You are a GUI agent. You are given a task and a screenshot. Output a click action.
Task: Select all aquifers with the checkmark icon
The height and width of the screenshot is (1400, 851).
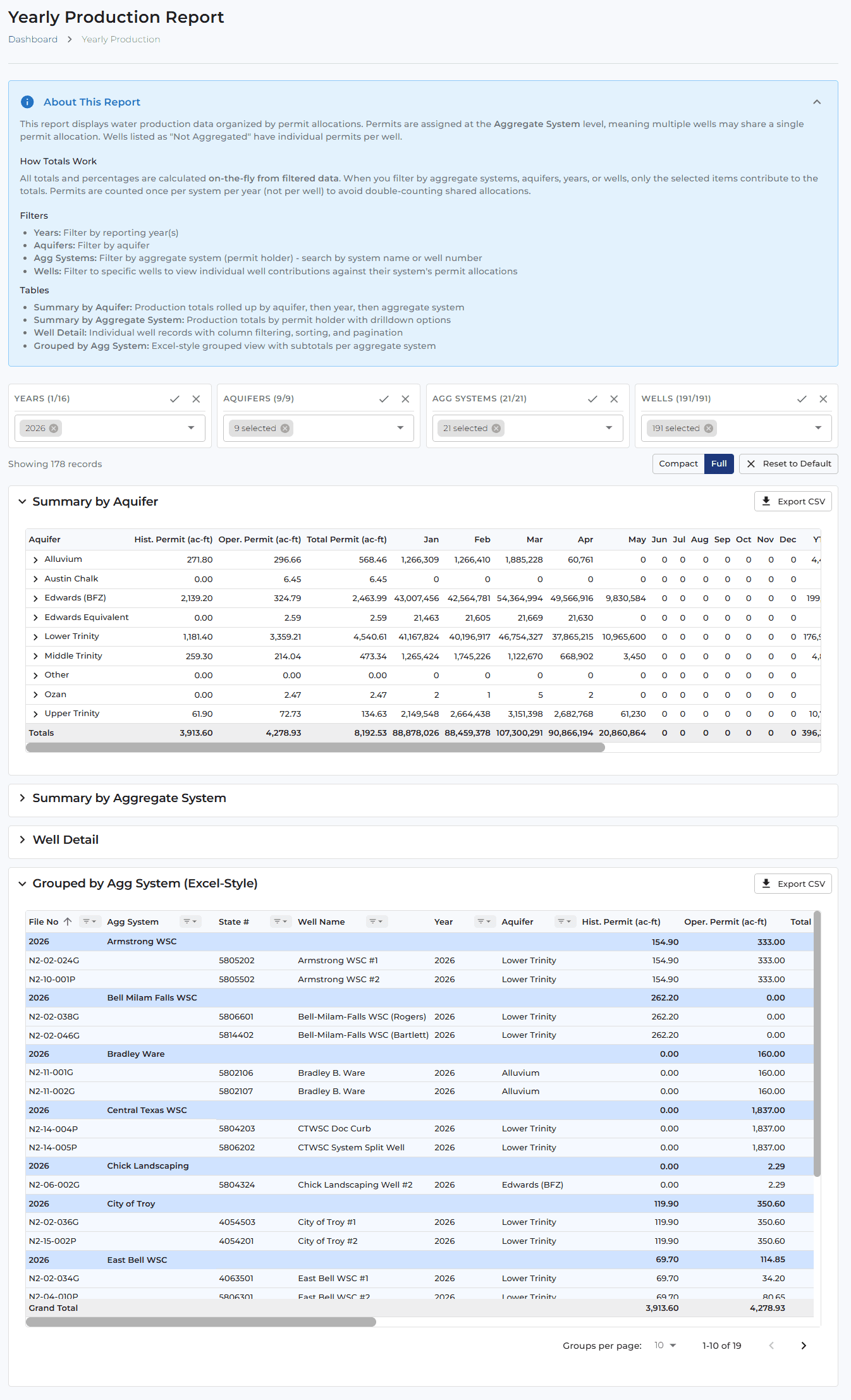click(384, 399)
